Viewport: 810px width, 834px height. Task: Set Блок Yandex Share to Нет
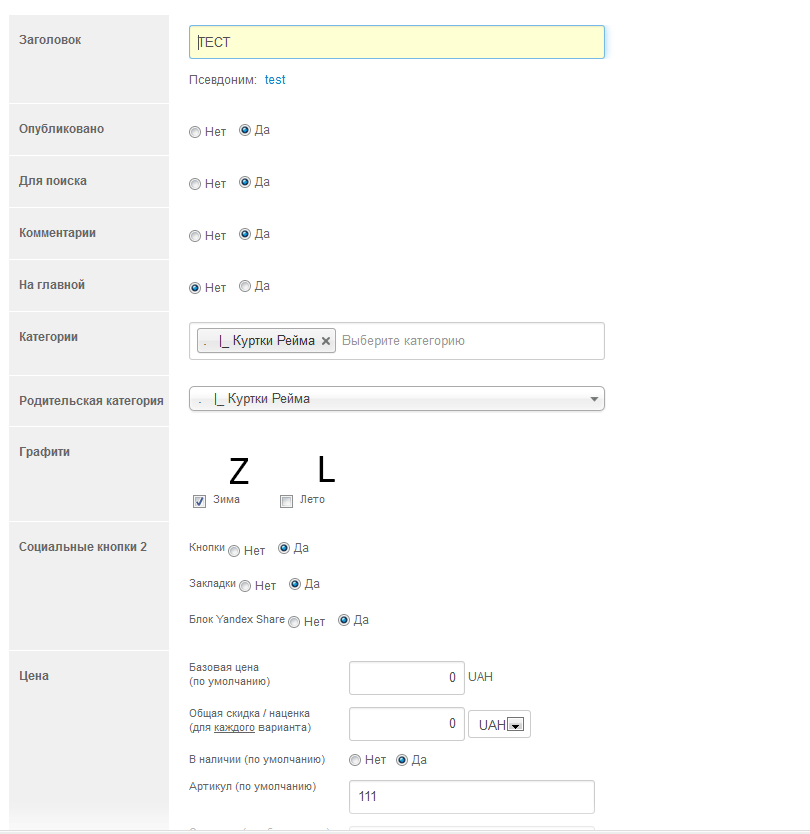295,622
